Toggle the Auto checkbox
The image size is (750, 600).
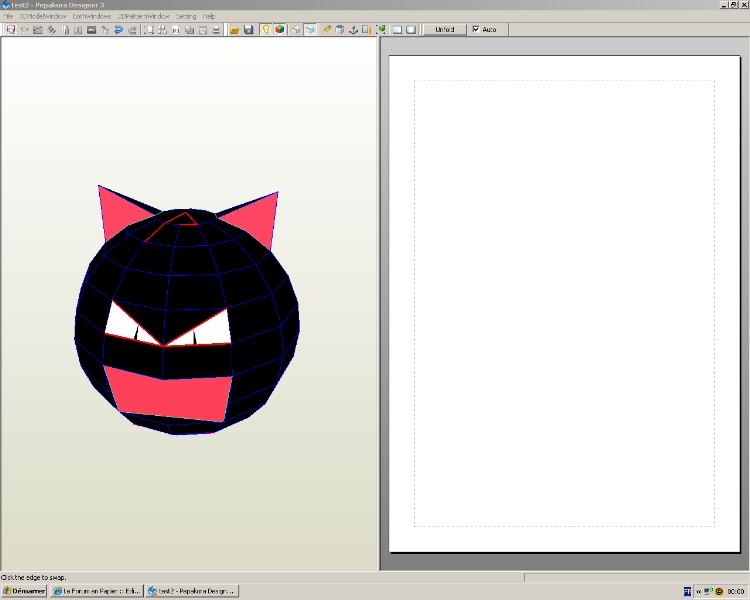tap(476, 29)
